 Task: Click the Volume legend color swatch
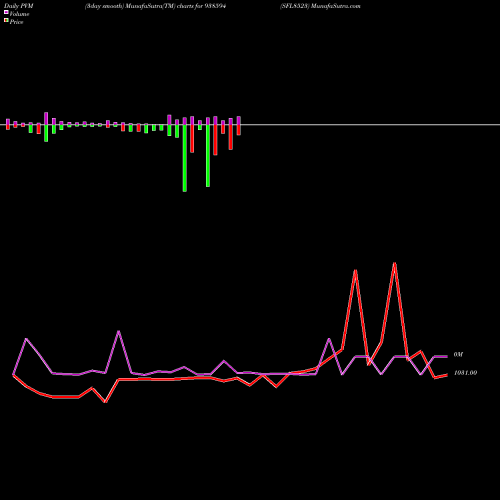click(x=6, y=12)
